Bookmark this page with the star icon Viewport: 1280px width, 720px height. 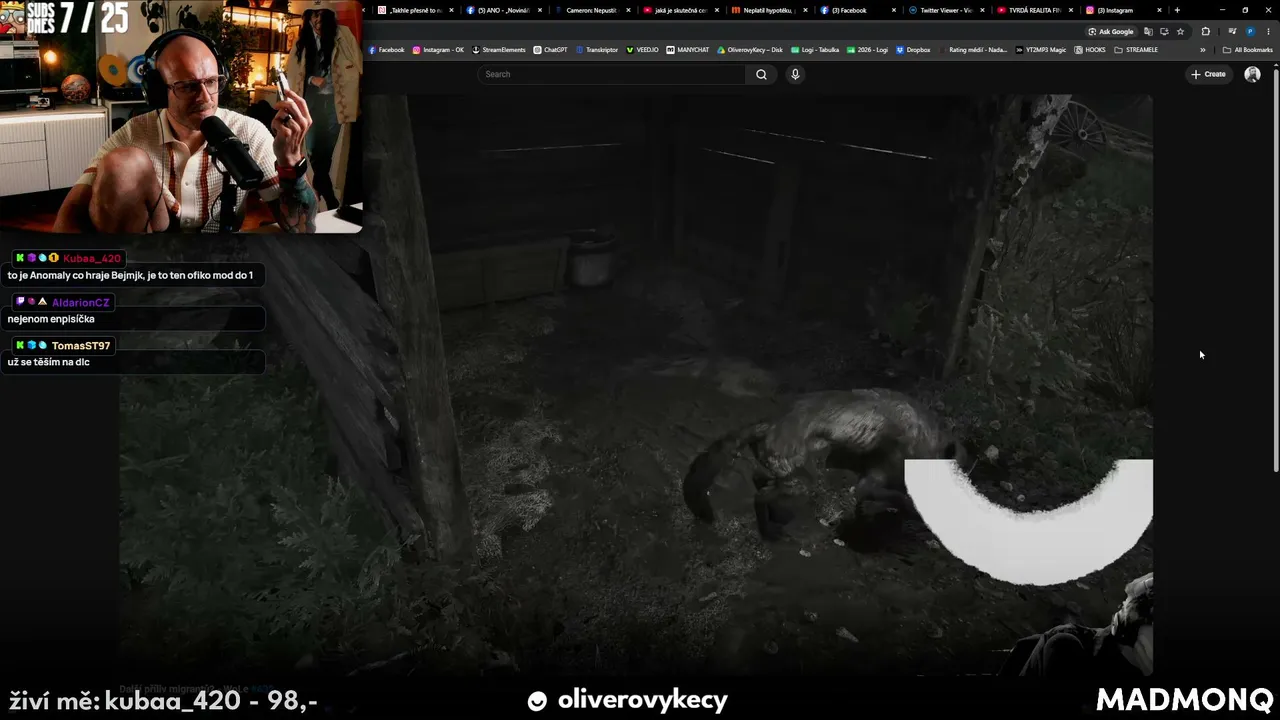click(x=1180, y=31)
